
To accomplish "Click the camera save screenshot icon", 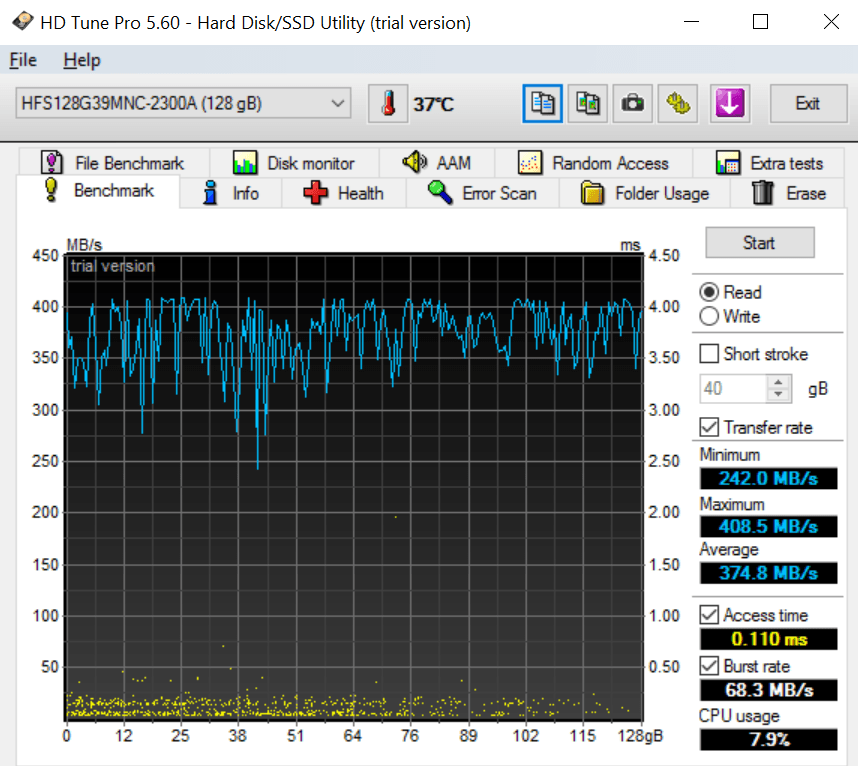I will coord(633,103).
